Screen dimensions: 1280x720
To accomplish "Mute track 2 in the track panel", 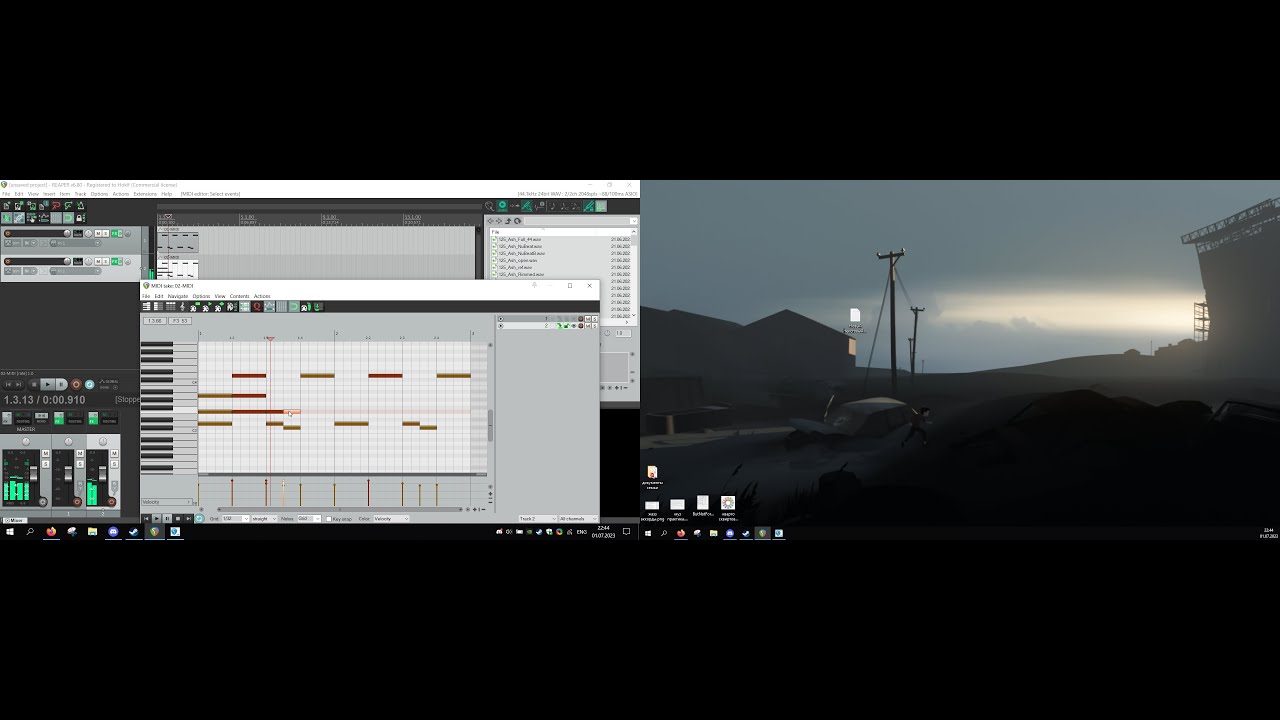I will coord(98,261).
